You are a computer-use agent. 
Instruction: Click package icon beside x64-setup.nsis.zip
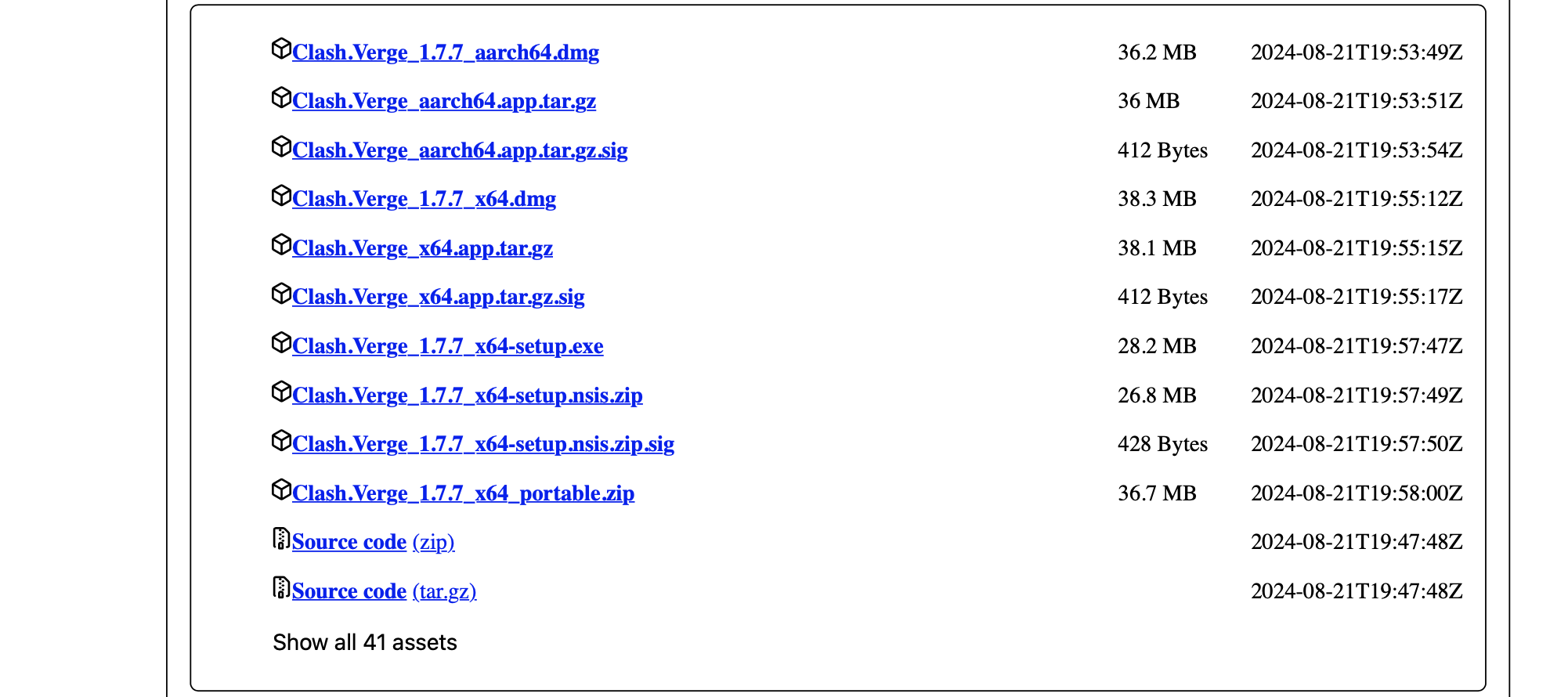282,392
